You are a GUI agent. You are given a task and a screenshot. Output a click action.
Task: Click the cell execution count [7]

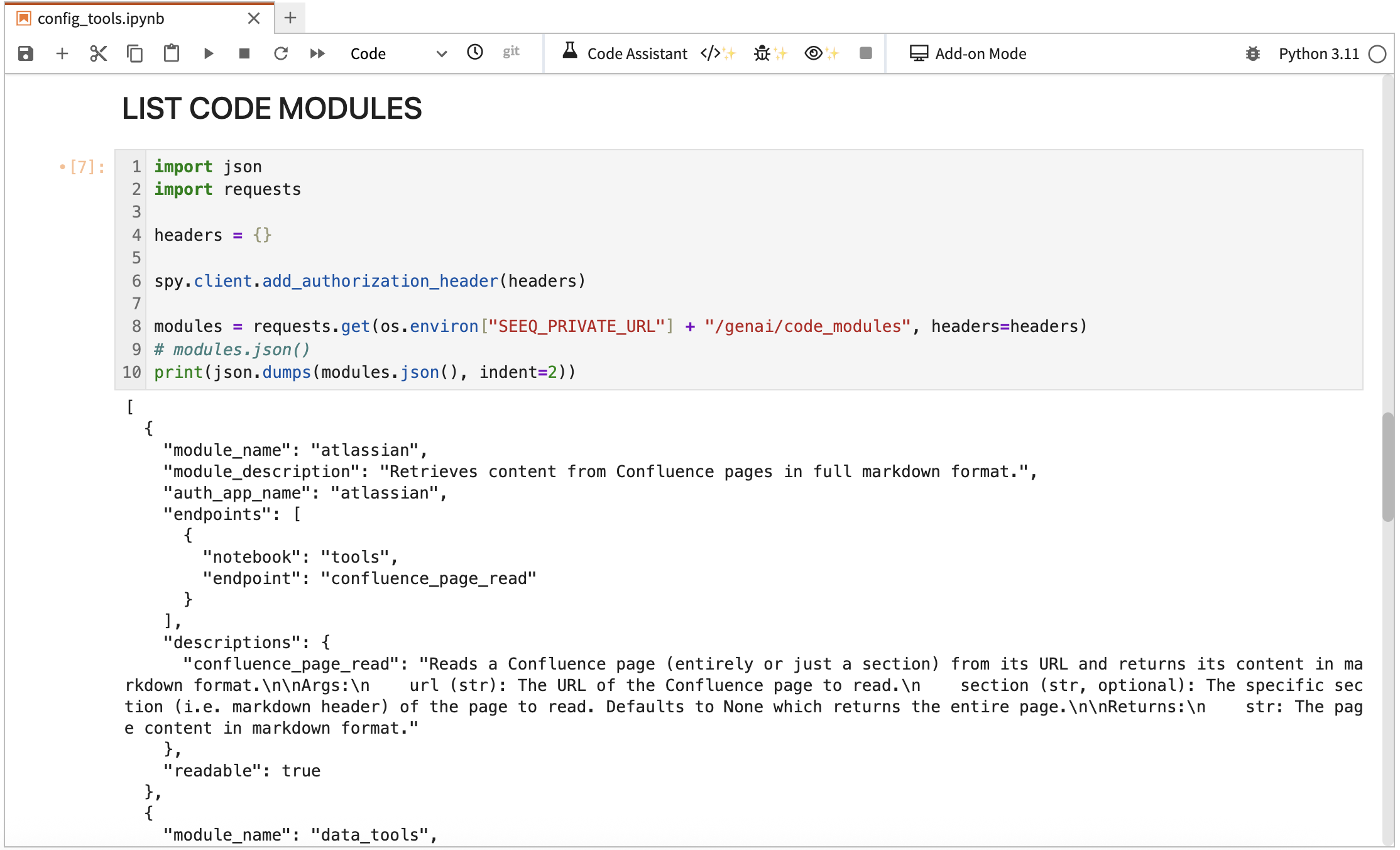click(85, 167)
